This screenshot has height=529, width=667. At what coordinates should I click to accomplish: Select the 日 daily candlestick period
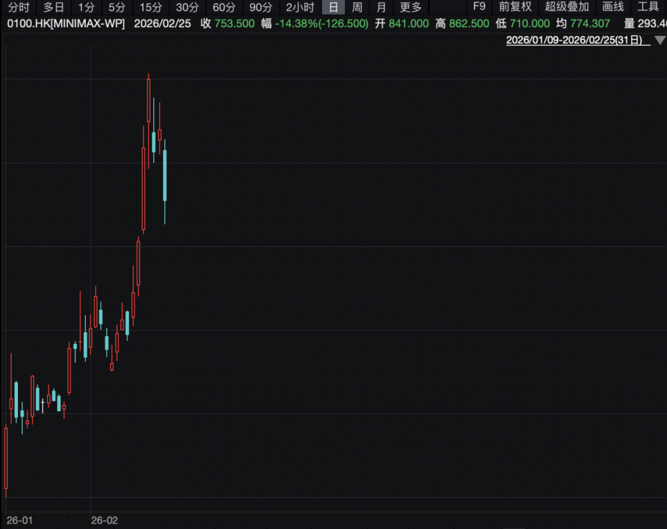click(x=333, y=7)
